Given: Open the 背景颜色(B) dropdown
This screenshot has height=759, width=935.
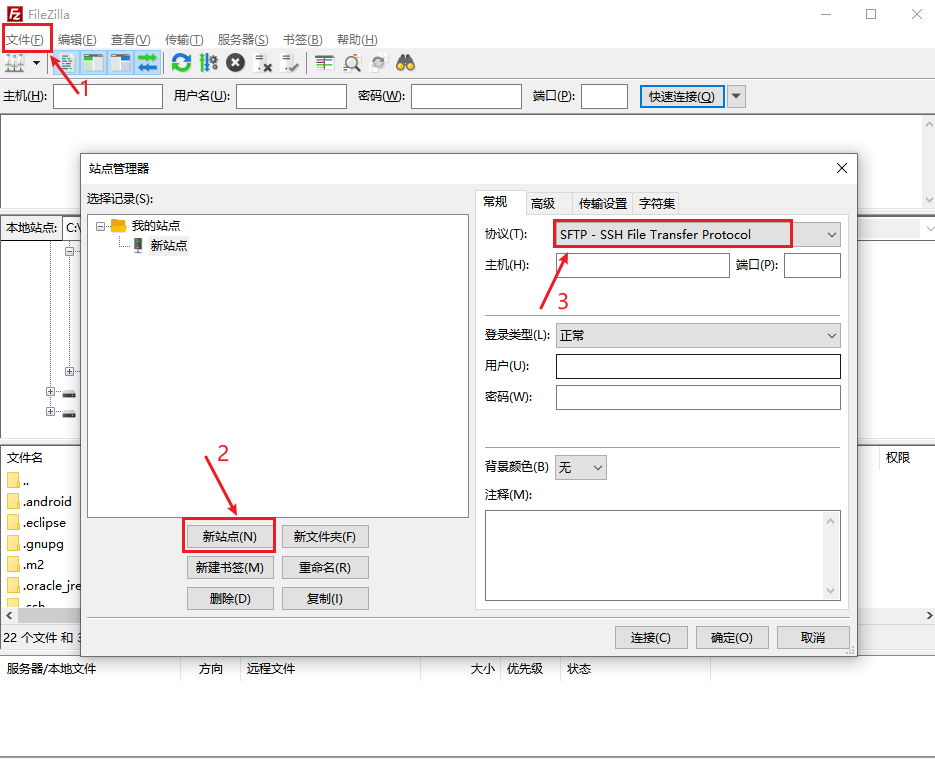Looking at the screenshot, I should point(581,467).
